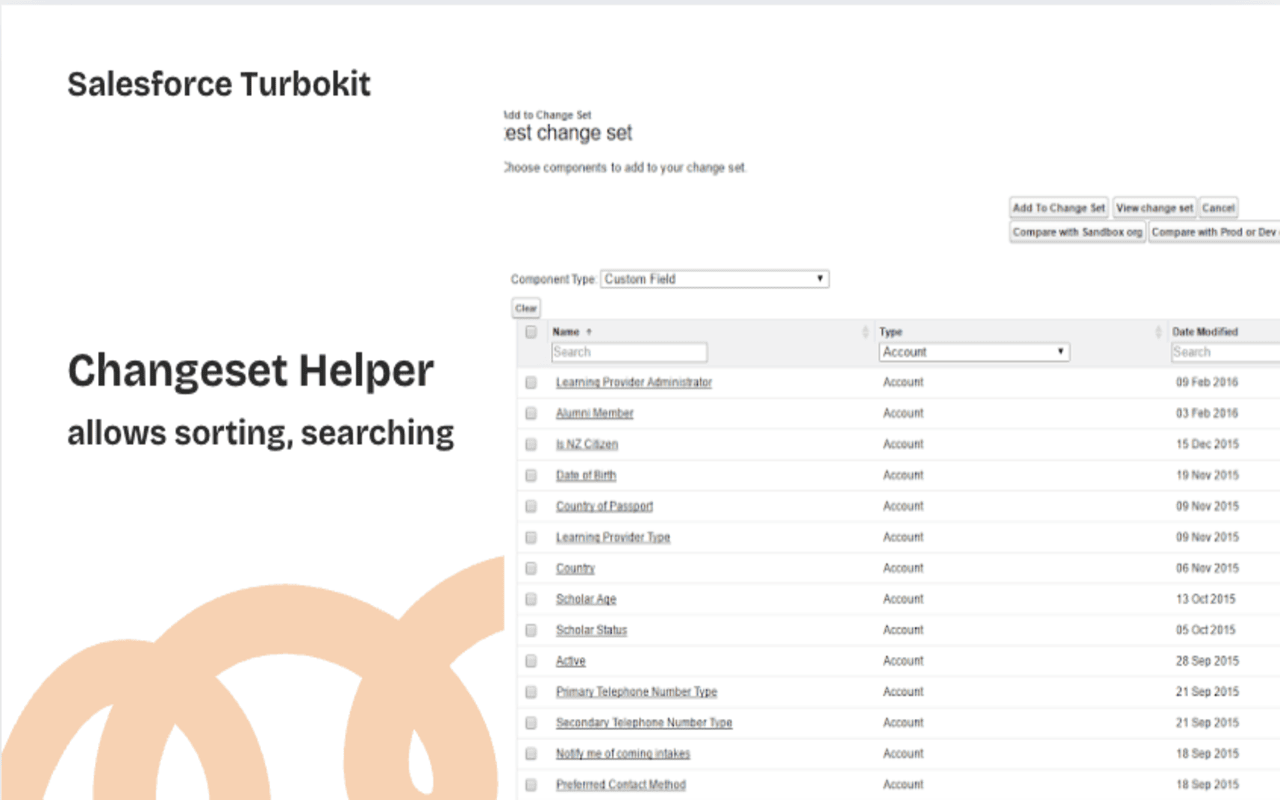Click the Salesforce Turbokit title

pyautogui.click(x=219, y=84)
